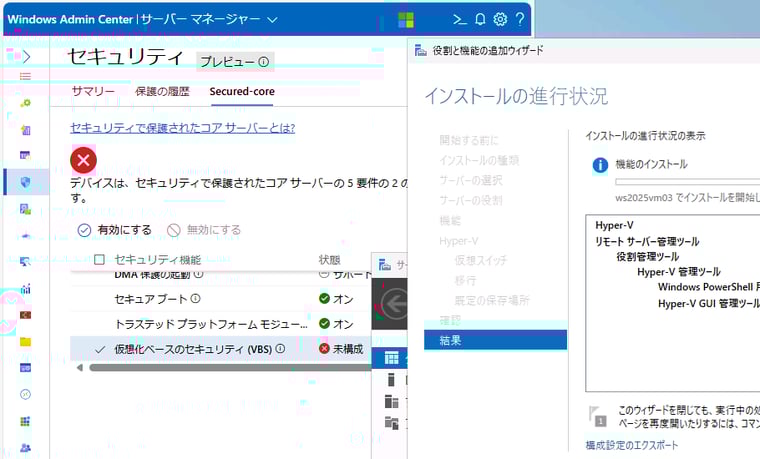
Task: Open the bar chart tool in sidebar
Action: coord(25,289)
